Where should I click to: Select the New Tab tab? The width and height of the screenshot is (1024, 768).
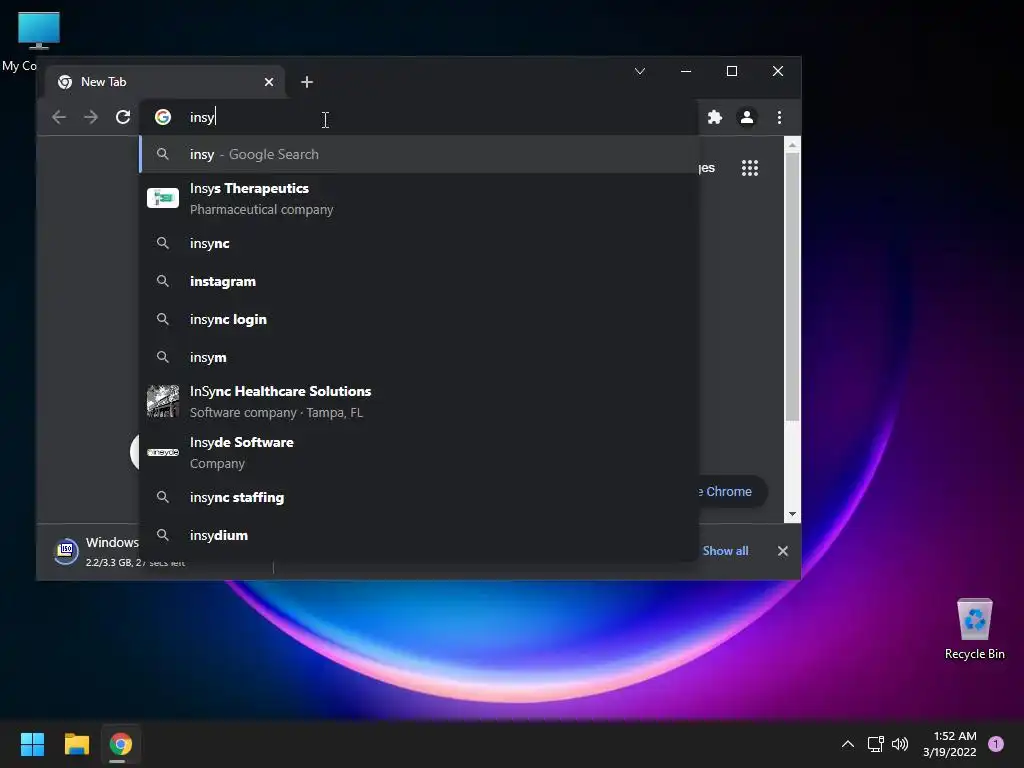pos(166,82)
